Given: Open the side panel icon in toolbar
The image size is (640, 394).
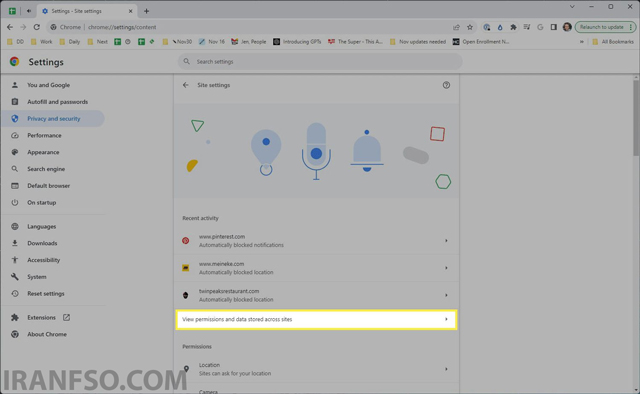Looking at the screenshot, I should pos(553,27).
